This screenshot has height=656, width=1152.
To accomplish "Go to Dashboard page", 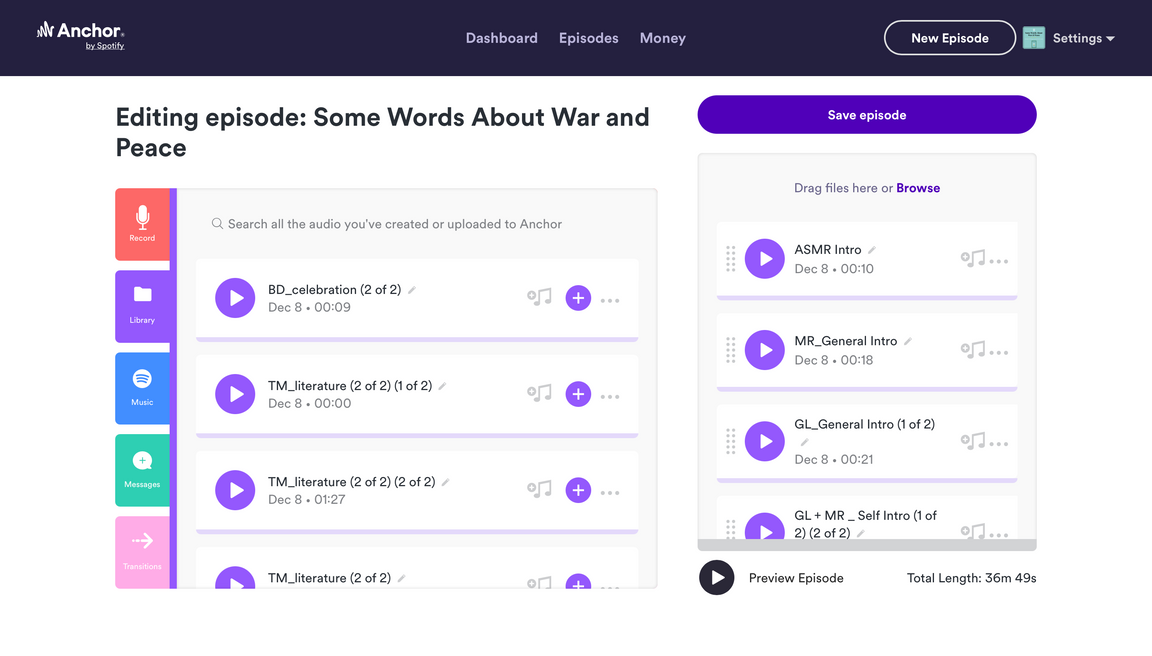I will pos(502,38).
